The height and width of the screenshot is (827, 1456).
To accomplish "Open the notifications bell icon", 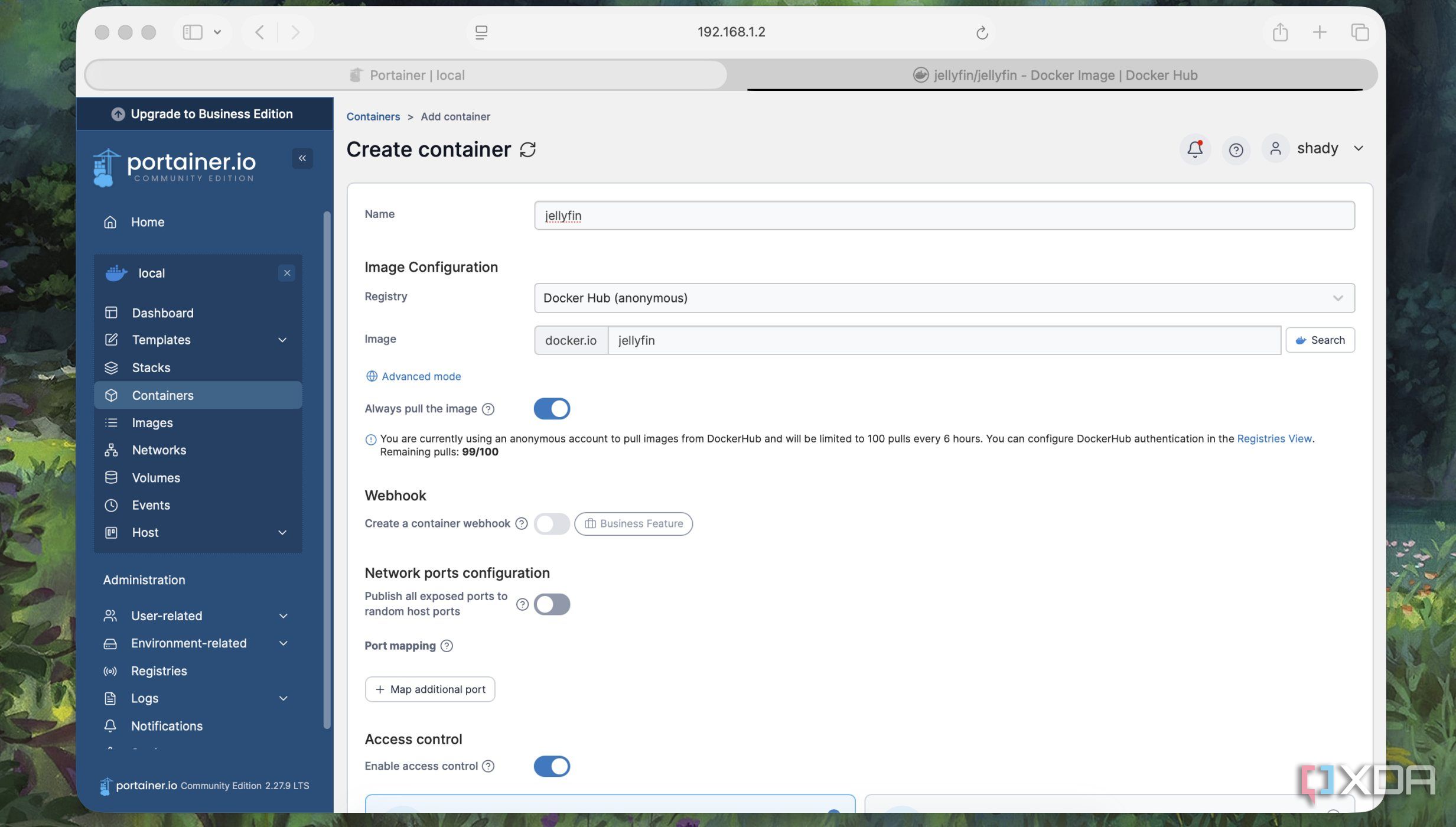I will [1194, 148].
